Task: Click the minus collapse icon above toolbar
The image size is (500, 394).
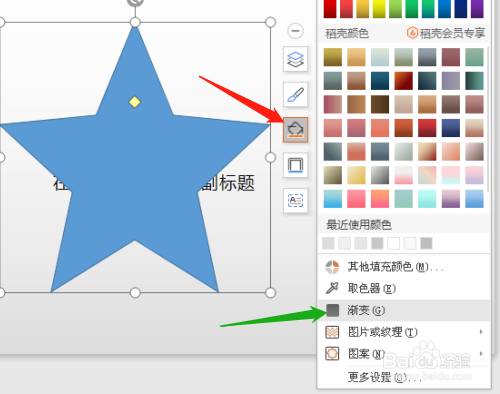Action: 295,31
